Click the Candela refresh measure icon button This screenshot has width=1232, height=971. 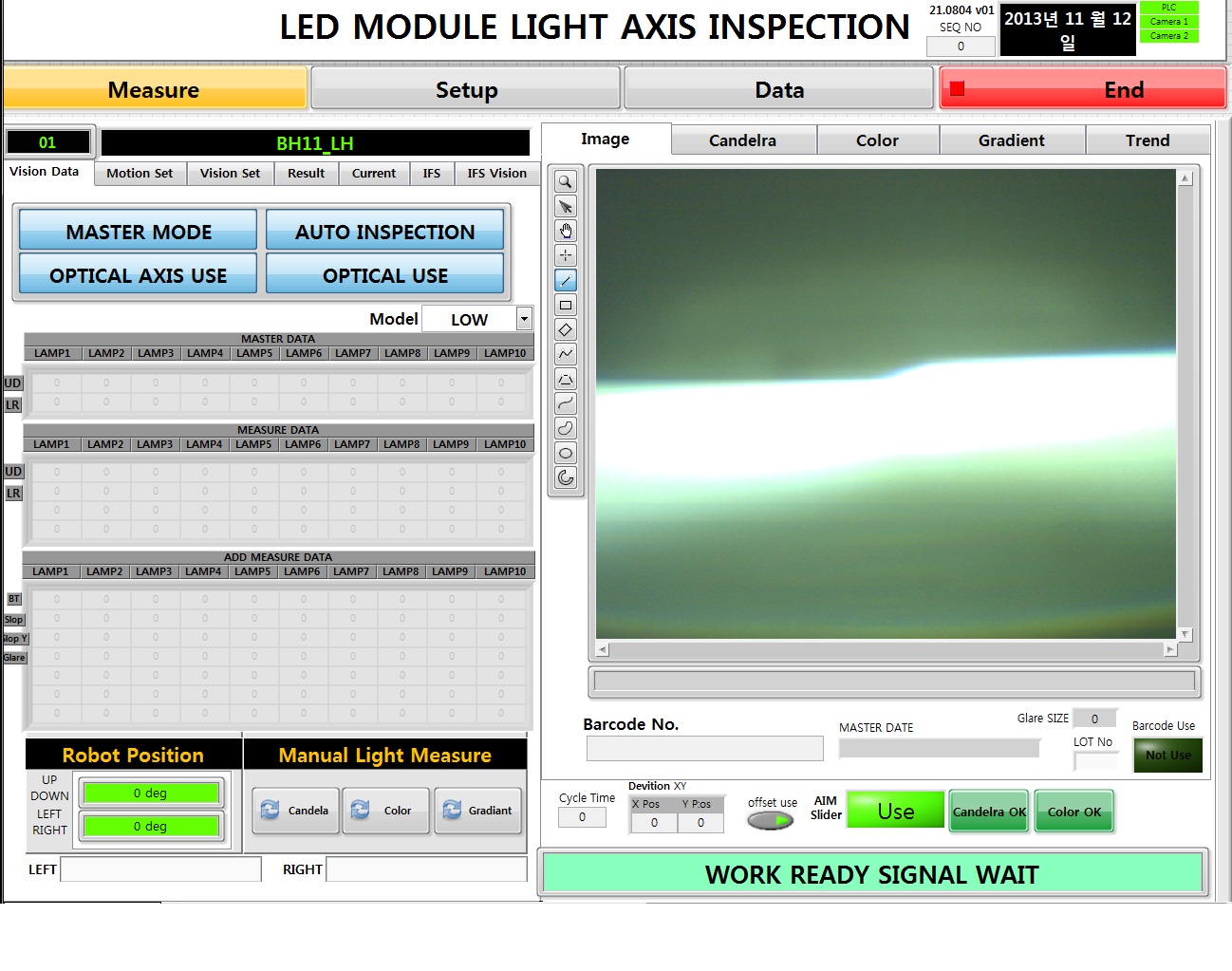click(295, 811)
